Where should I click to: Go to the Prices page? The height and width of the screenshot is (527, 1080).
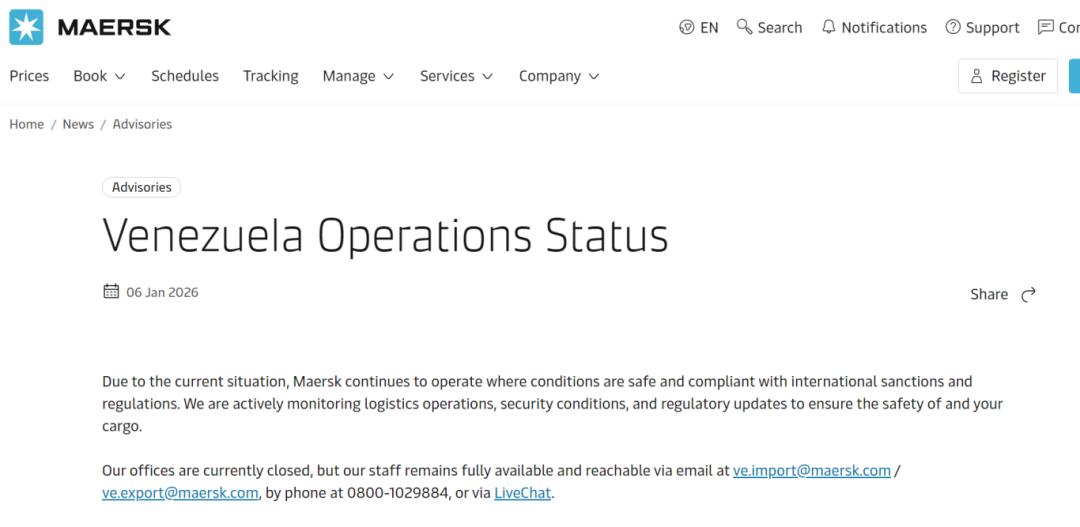point(29,76)
